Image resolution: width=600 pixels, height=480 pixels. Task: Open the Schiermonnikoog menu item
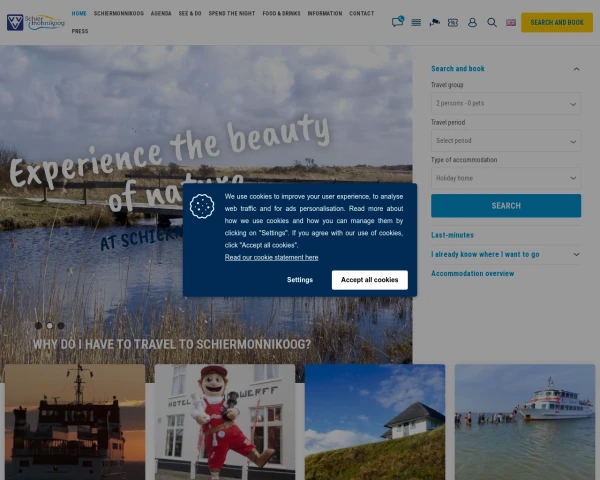click(119, 13)
